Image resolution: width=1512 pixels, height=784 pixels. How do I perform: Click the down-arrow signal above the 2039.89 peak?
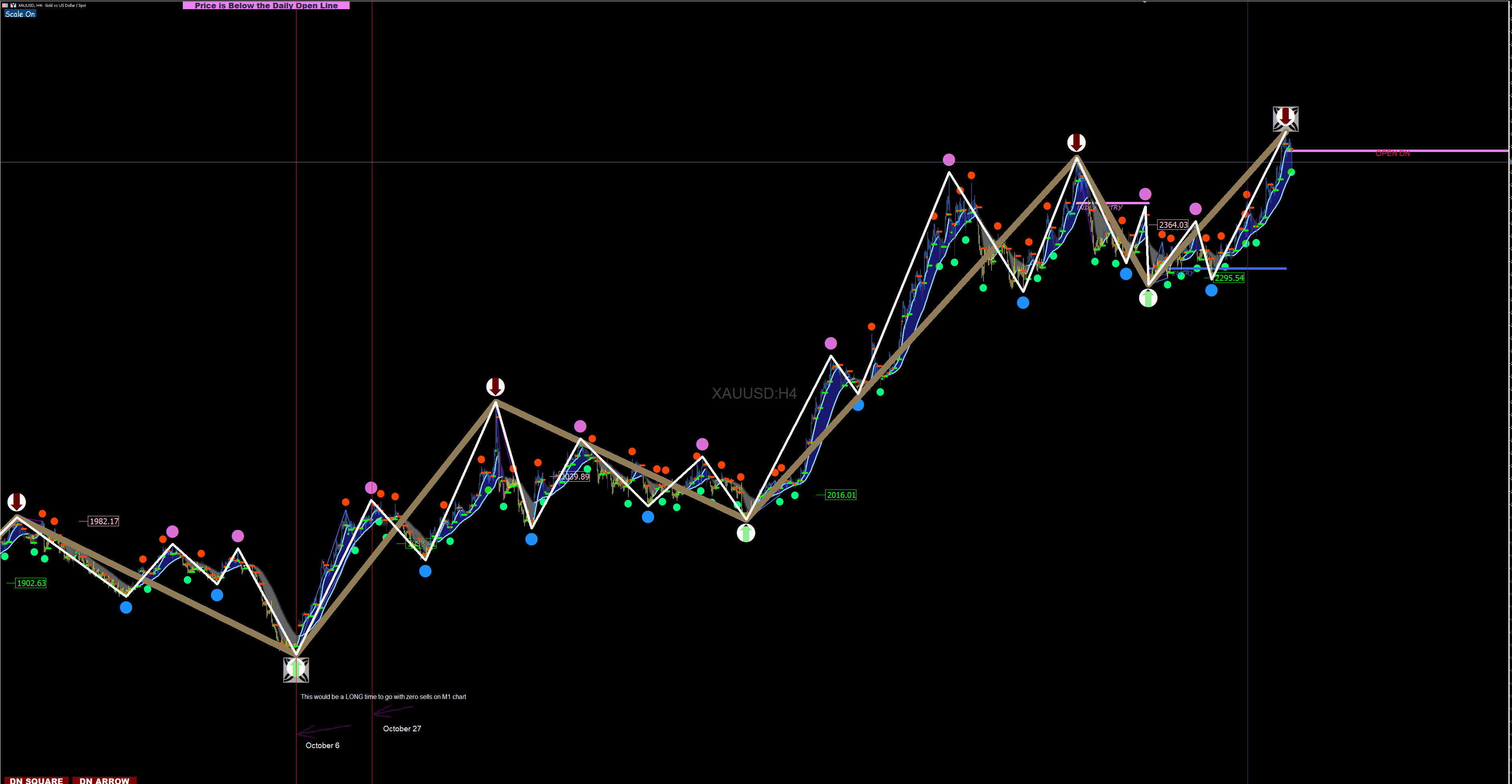(495, 387)
